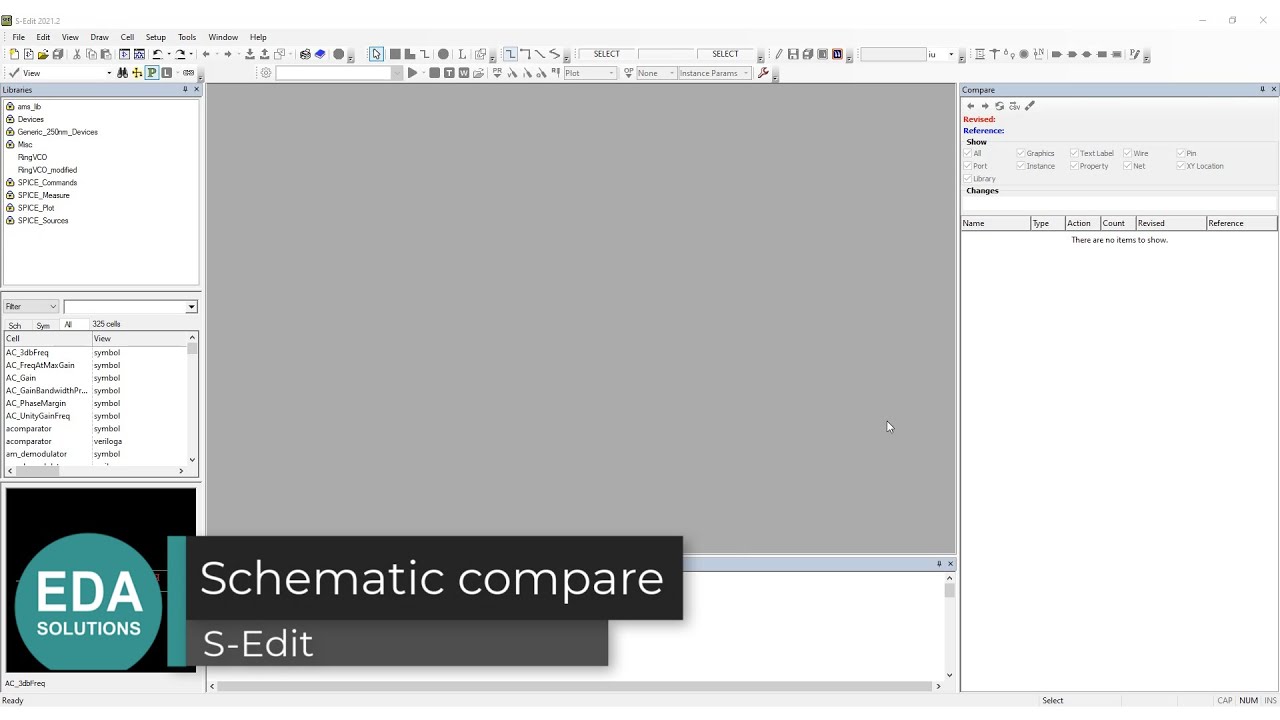1280x720 pixels.
Task: Open the Plot dropdown
Action: coord(590,73)
